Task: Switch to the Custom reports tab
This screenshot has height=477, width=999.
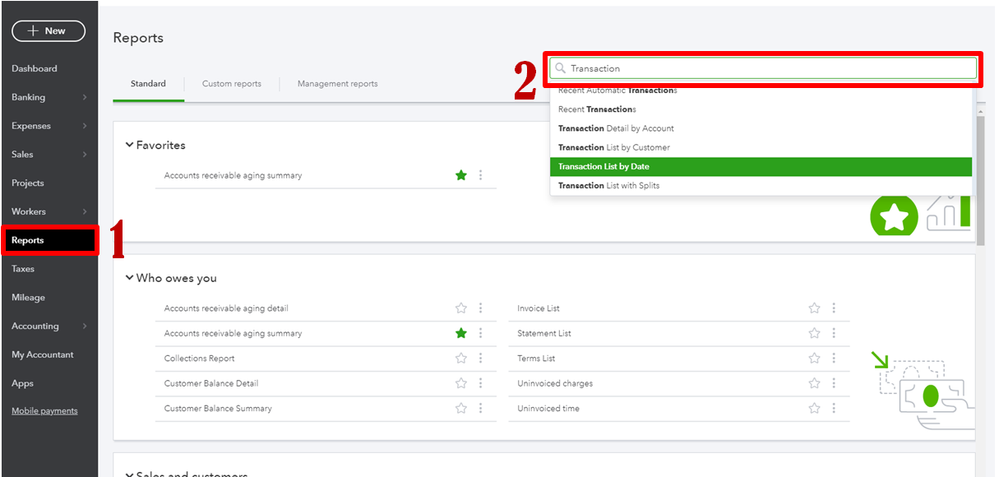Action: [x=232, y=83]
